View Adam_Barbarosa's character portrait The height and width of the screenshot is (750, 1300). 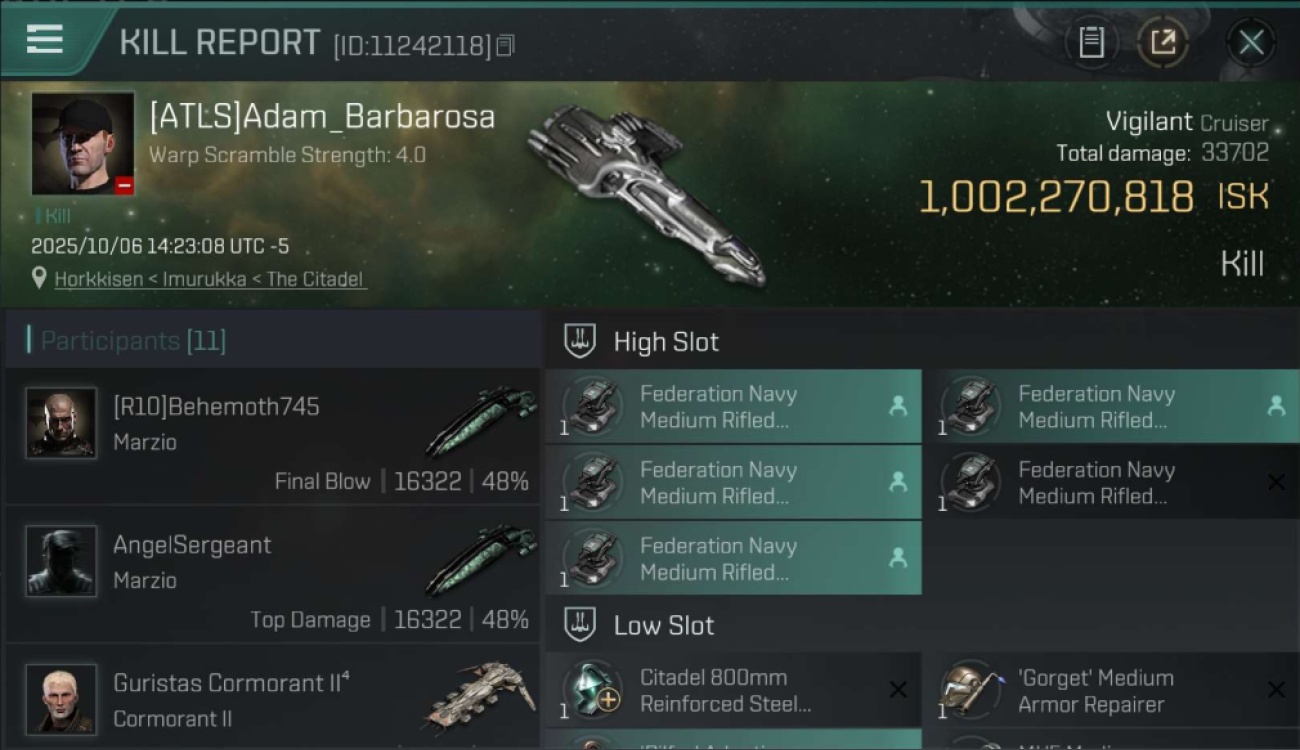click(83, 143)
